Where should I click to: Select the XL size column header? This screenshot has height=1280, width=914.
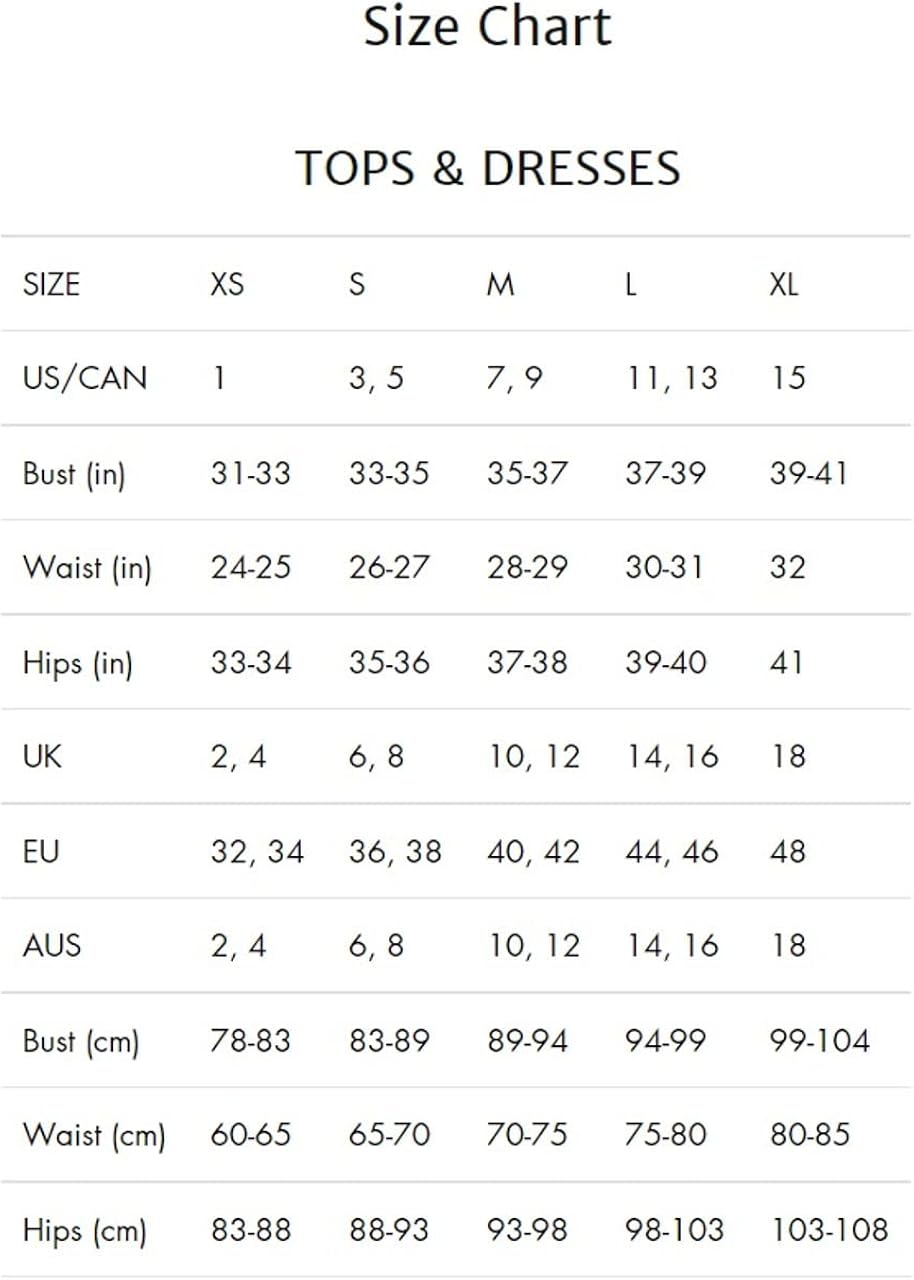click(784, 285)
